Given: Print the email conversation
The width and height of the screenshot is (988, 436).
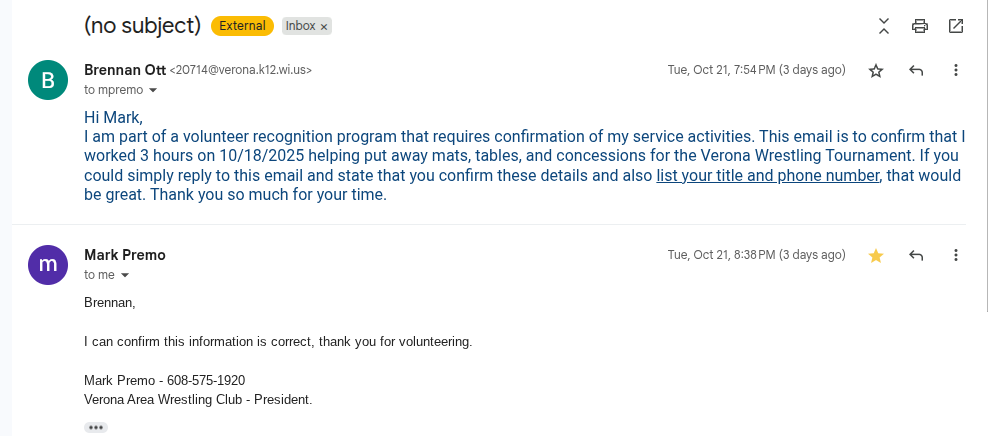Looking at the screenshot, I should click(920, 26).
